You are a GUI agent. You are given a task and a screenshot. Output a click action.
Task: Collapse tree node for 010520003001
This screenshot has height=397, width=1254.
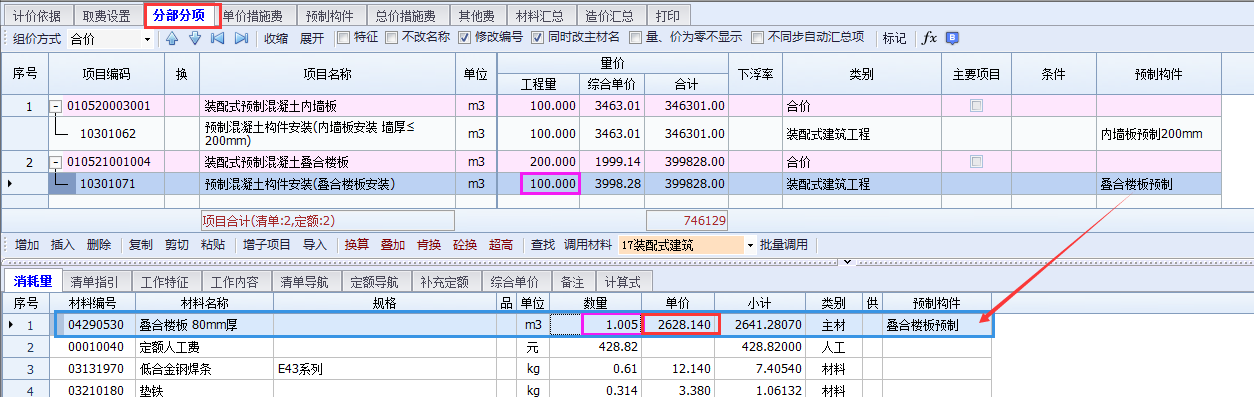[x=57, y=106]
